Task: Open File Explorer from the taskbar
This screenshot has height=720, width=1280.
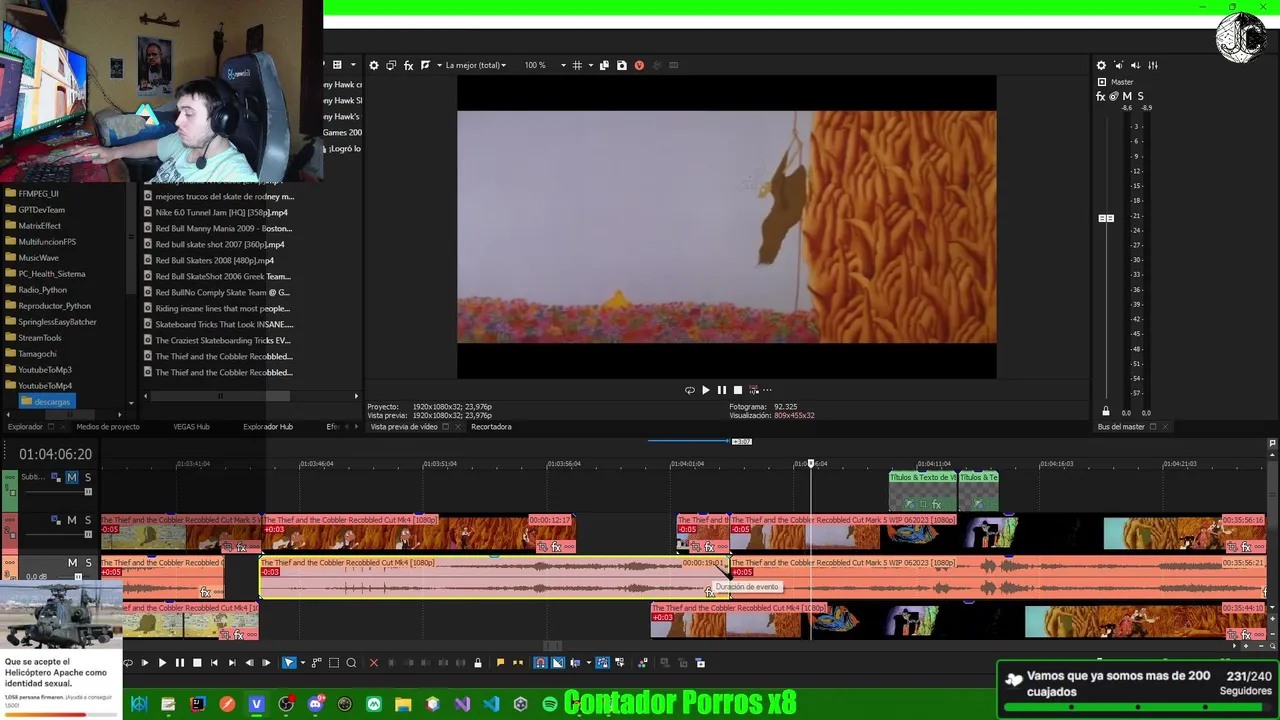Action: [403, 704]
